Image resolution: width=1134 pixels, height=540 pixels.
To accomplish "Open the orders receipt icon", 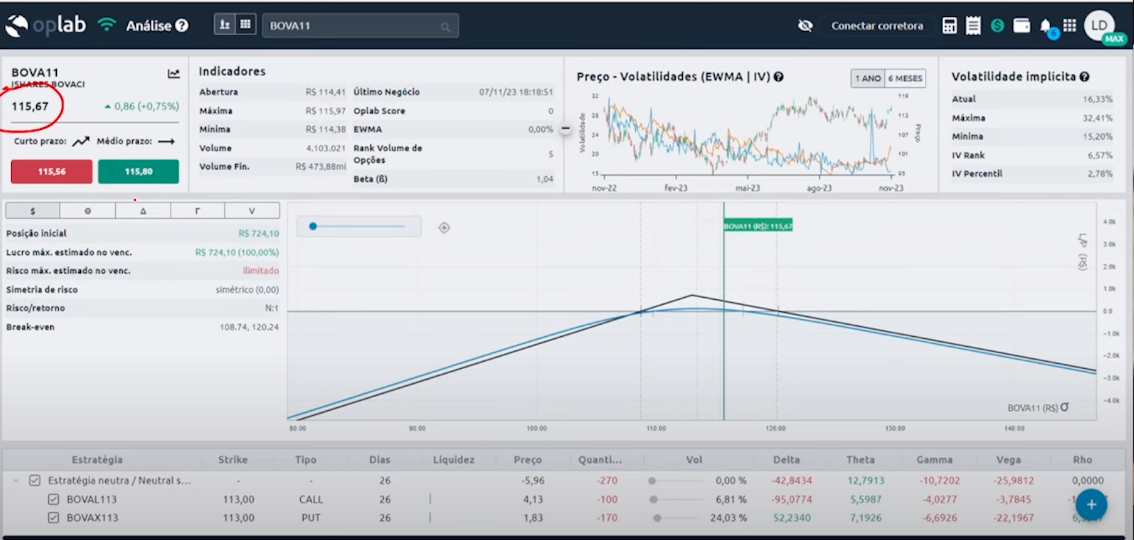I will click(973, 26).
